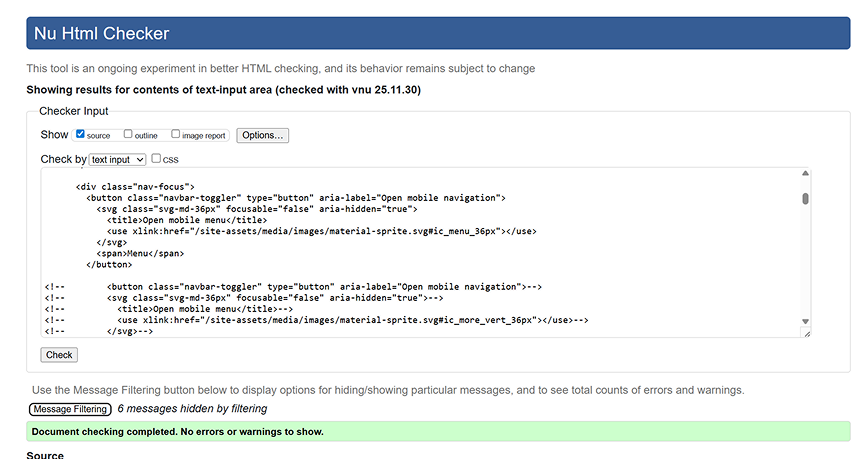The height and width of the screenshot is (459, 864).
Task: Open the Message Filtering button
Action: (70, 409)
